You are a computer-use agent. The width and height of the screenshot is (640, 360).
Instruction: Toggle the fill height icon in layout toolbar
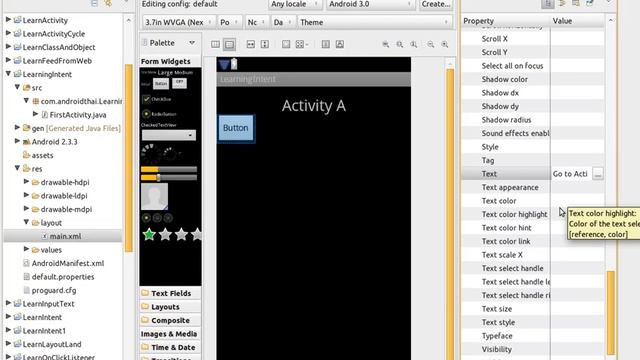pos(265,44)
